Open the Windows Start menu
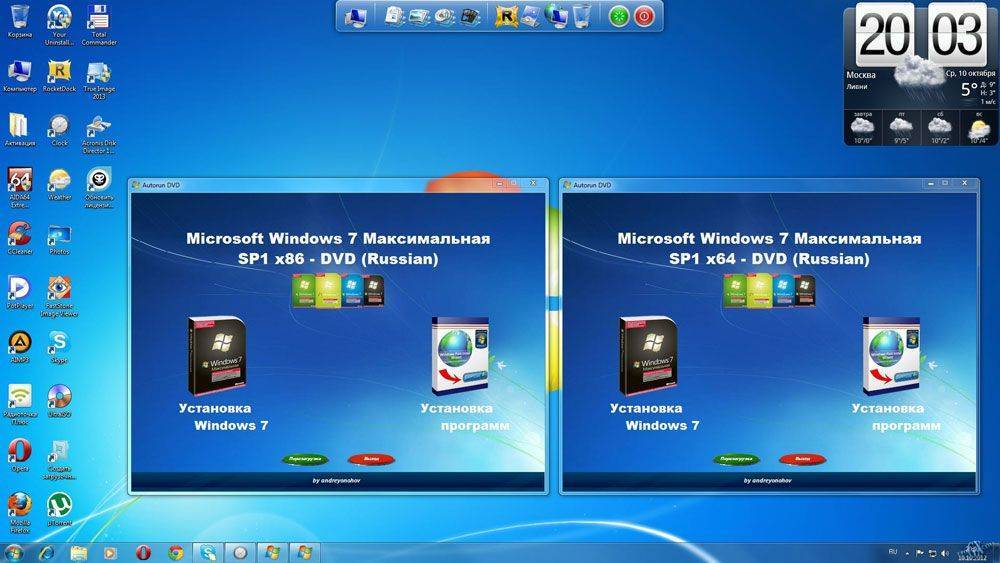 15,552
